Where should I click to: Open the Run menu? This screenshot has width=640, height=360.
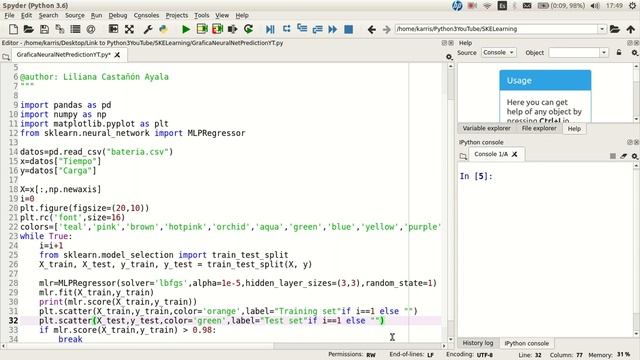(96, 15)
